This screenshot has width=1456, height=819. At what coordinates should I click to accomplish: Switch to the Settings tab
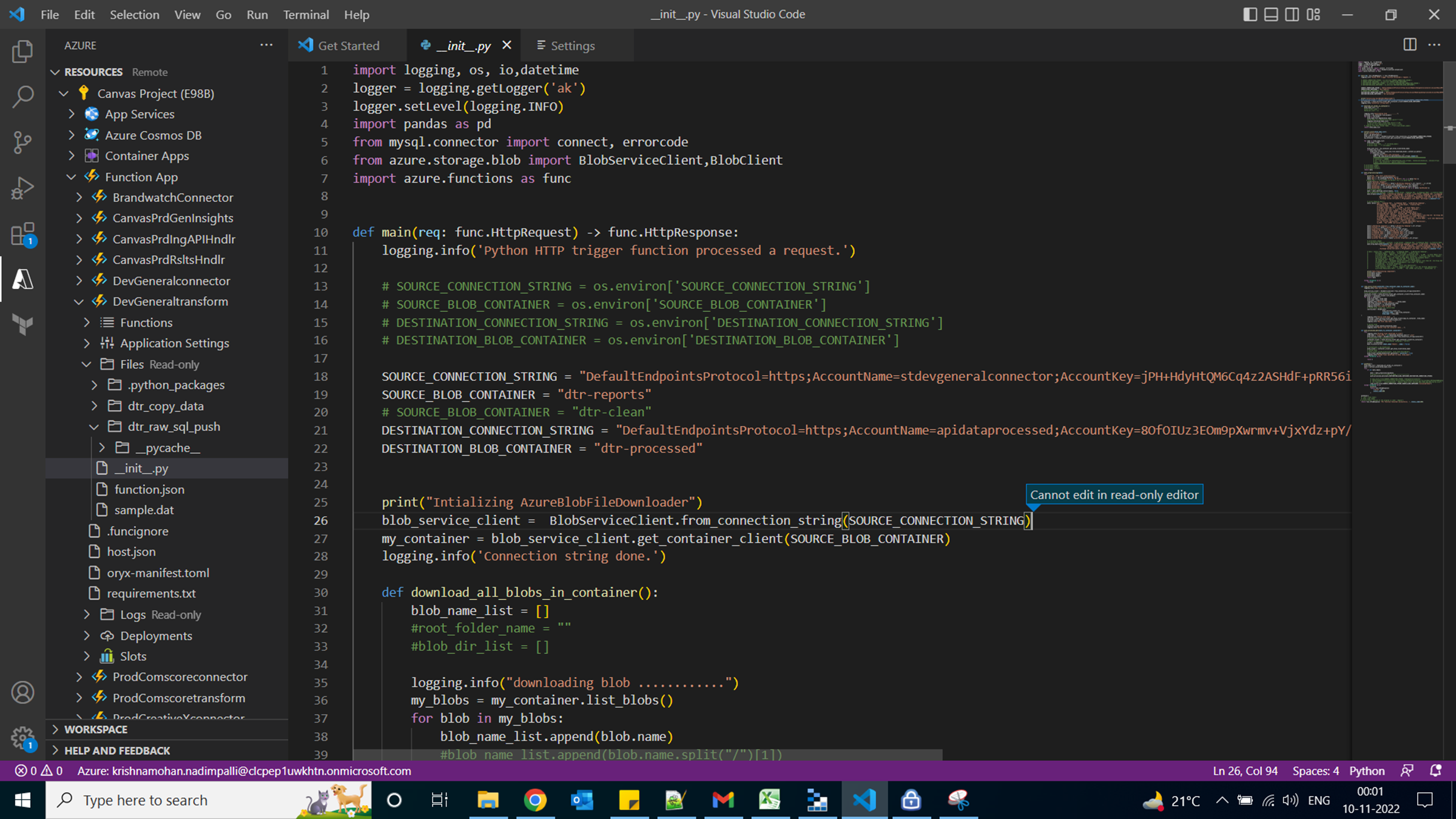576,45
